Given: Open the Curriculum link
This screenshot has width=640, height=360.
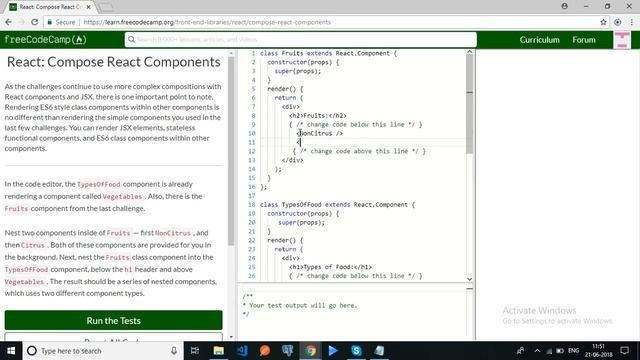Looking at the screenshot, I should click(x=539, y=40).
